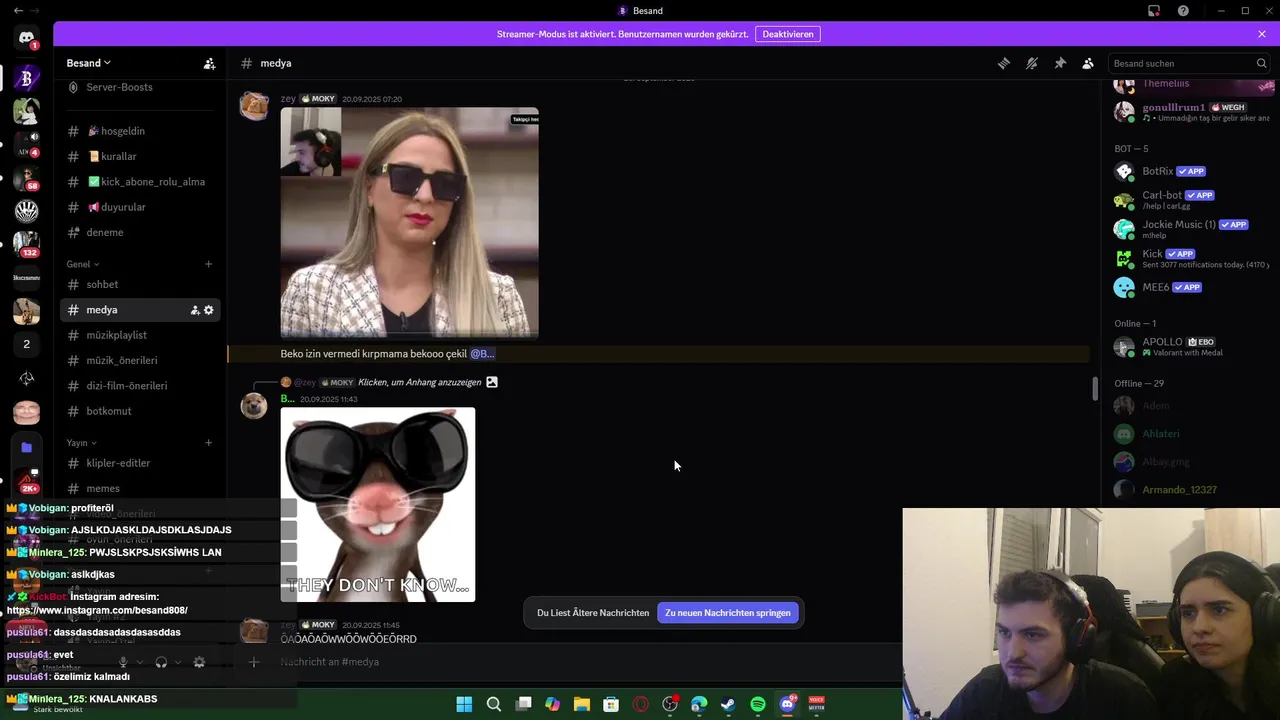Click 'Zu neuen Nachrichten springen' button

pyautogui.click(x=728, y=613)
